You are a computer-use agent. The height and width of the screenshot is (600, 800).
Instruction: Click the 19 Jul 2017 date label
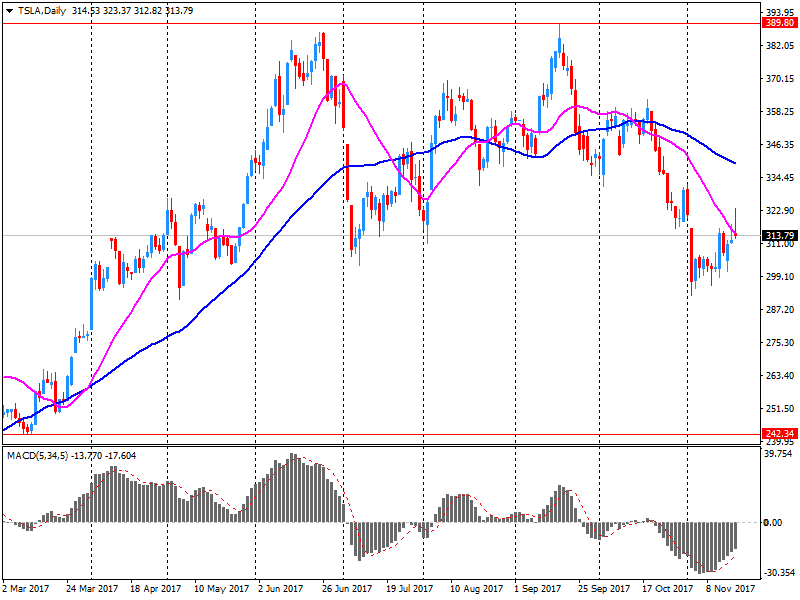coord(409,589)
